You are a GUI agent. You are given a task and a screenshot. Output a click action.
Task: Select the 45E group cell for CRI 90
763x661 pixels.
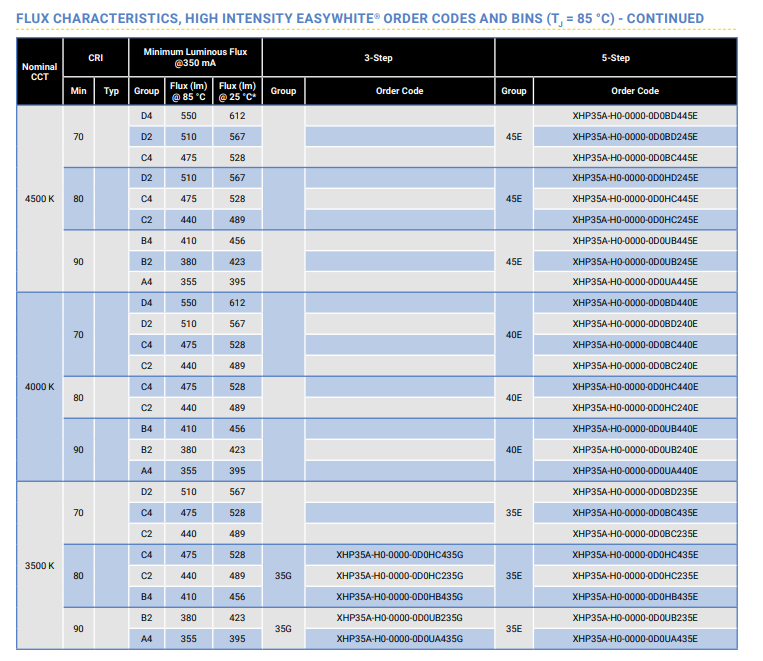coord(514,262)
